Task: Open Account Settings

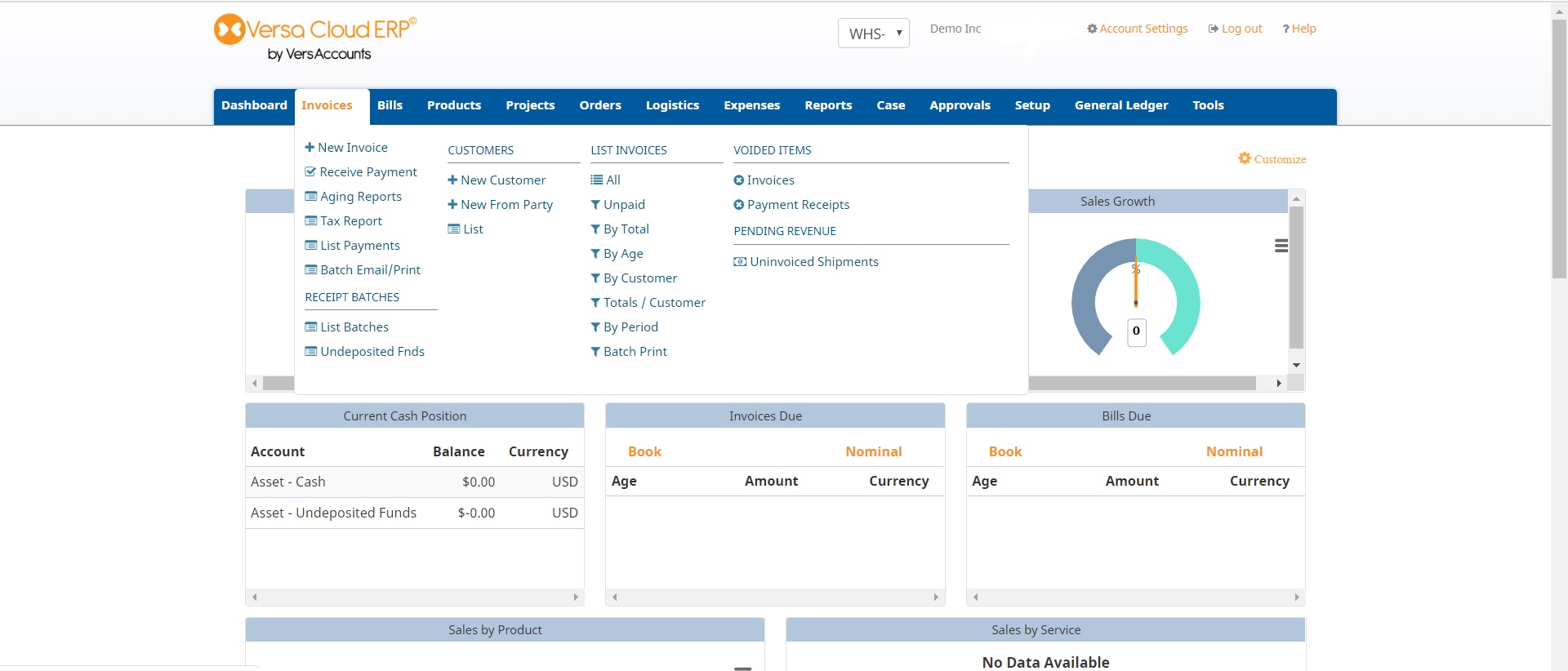Action: 1137,29
